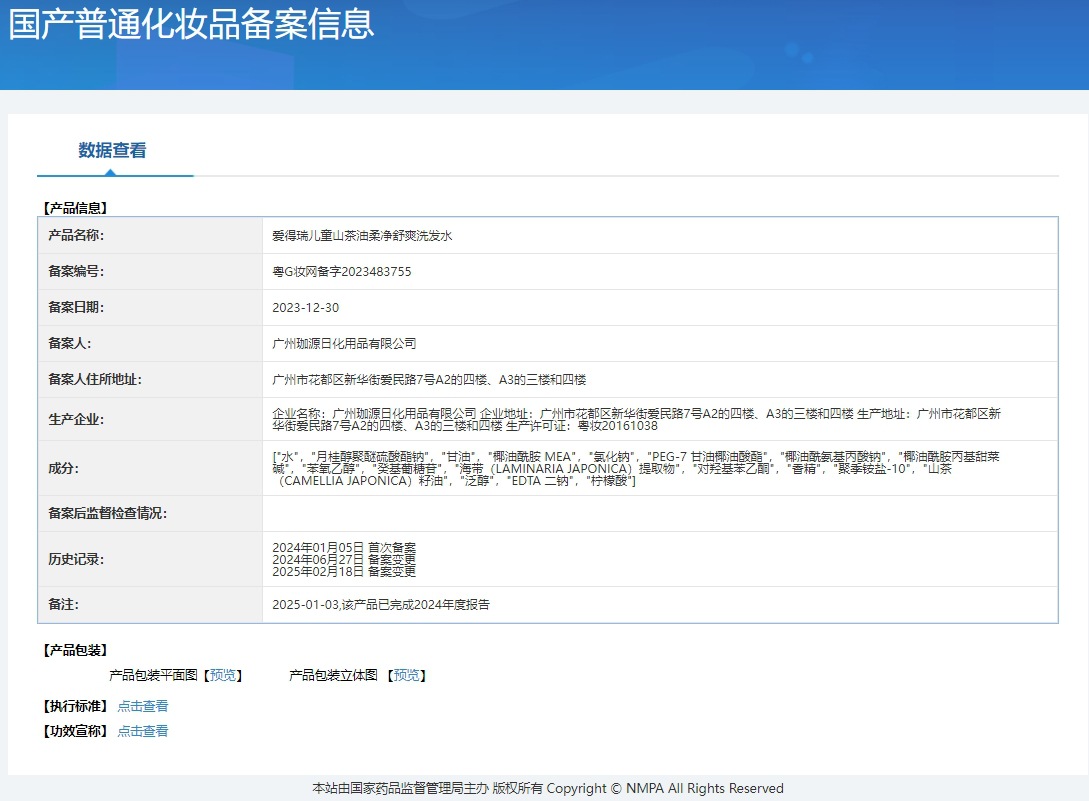Click the 产品包装平面图 label

(153, 675)
